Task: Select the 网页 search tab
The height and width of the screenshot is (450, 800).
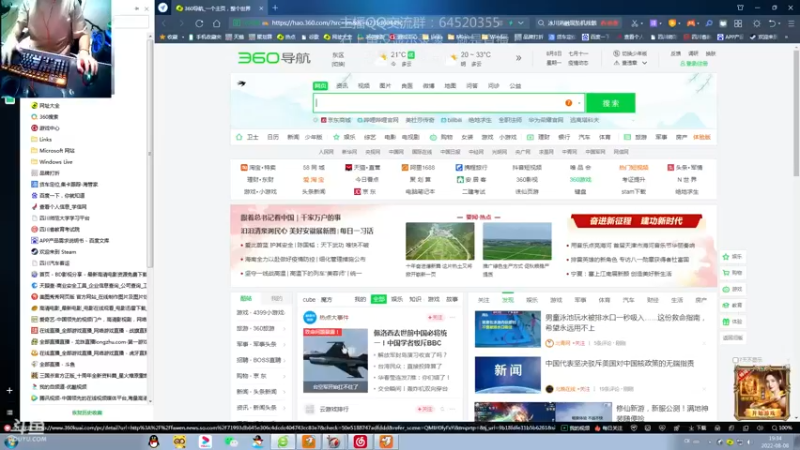Action: 320,86
